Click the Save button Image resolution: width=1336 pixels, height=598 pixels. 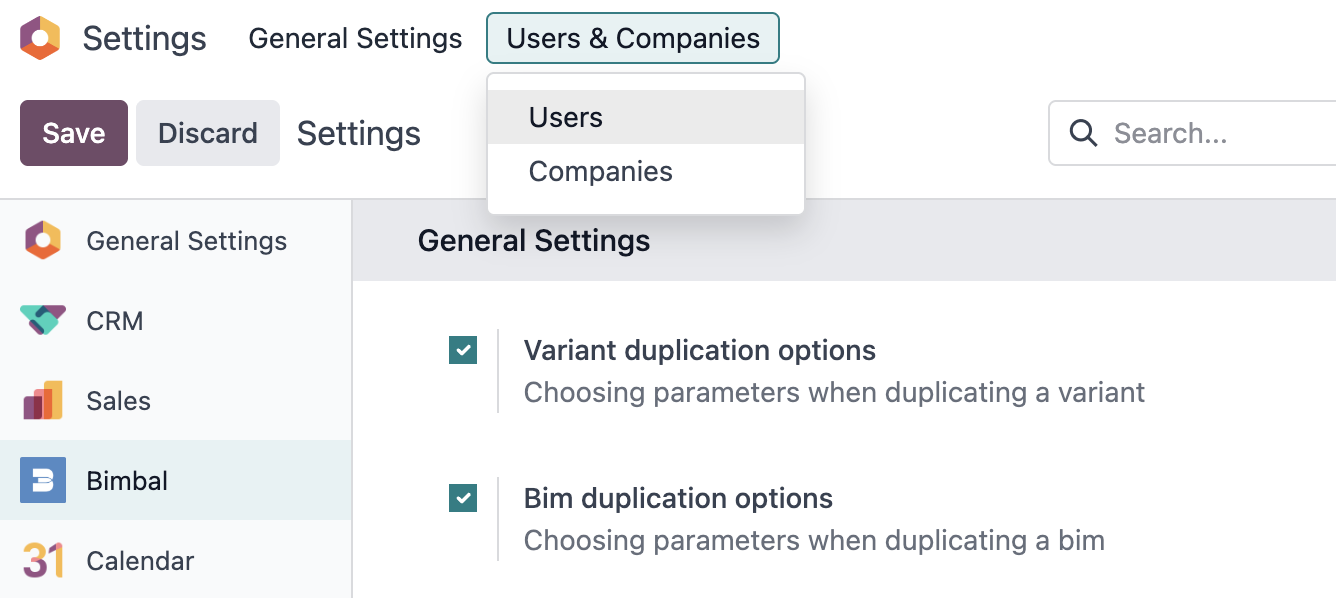pyautogui.click(x=74, y=133)
